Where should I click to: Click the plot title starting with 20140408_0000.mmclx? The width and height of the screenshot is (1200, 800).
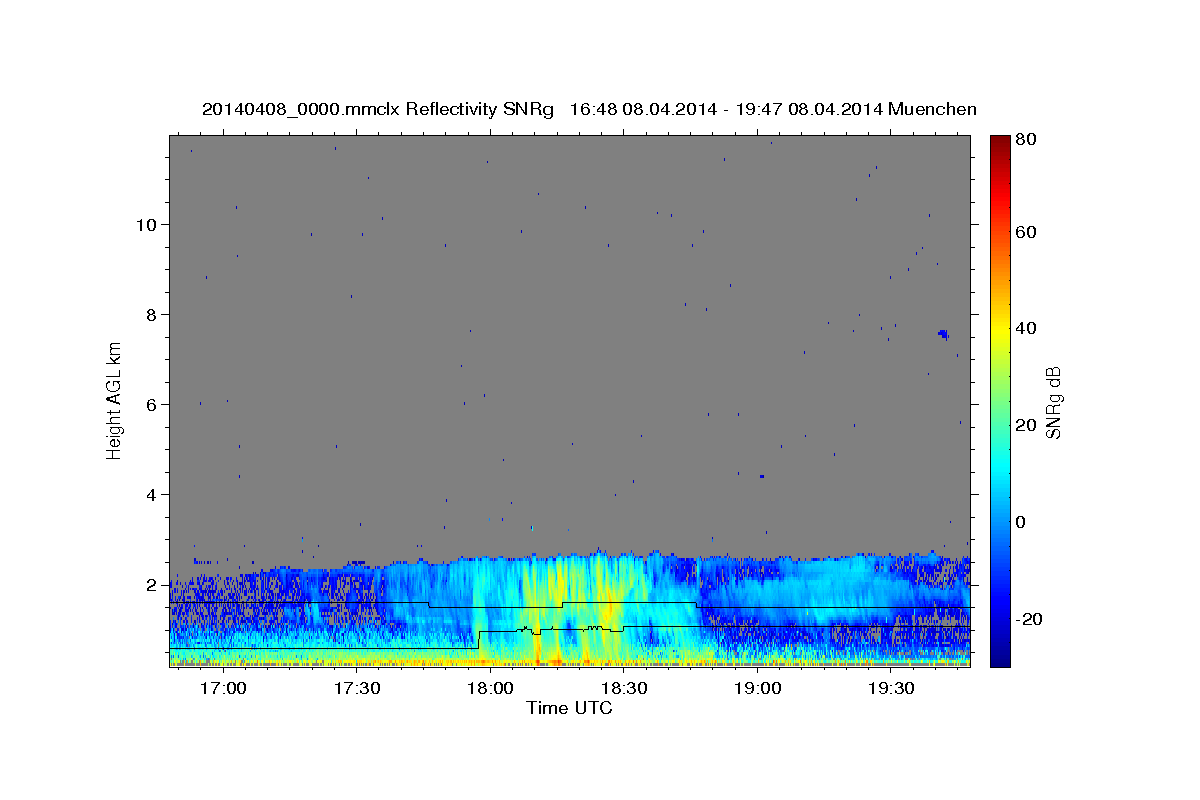point(589,109)
